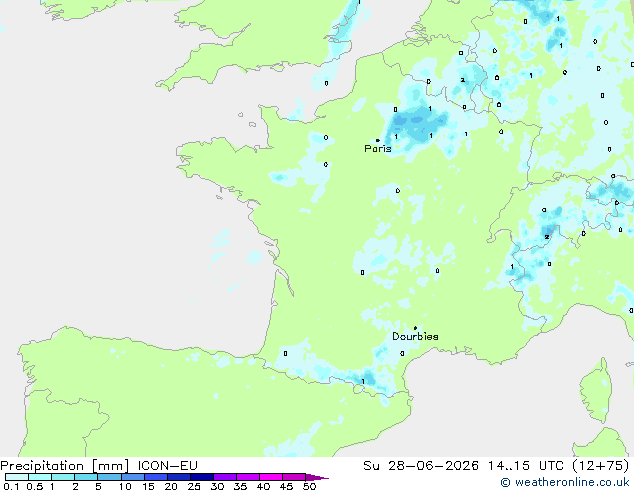The height and width of the screenshot is (490, 634).
Task: Pick the purple 30 to 35 legend swatch
Action: pyautogui.click(x=225, y=477)
